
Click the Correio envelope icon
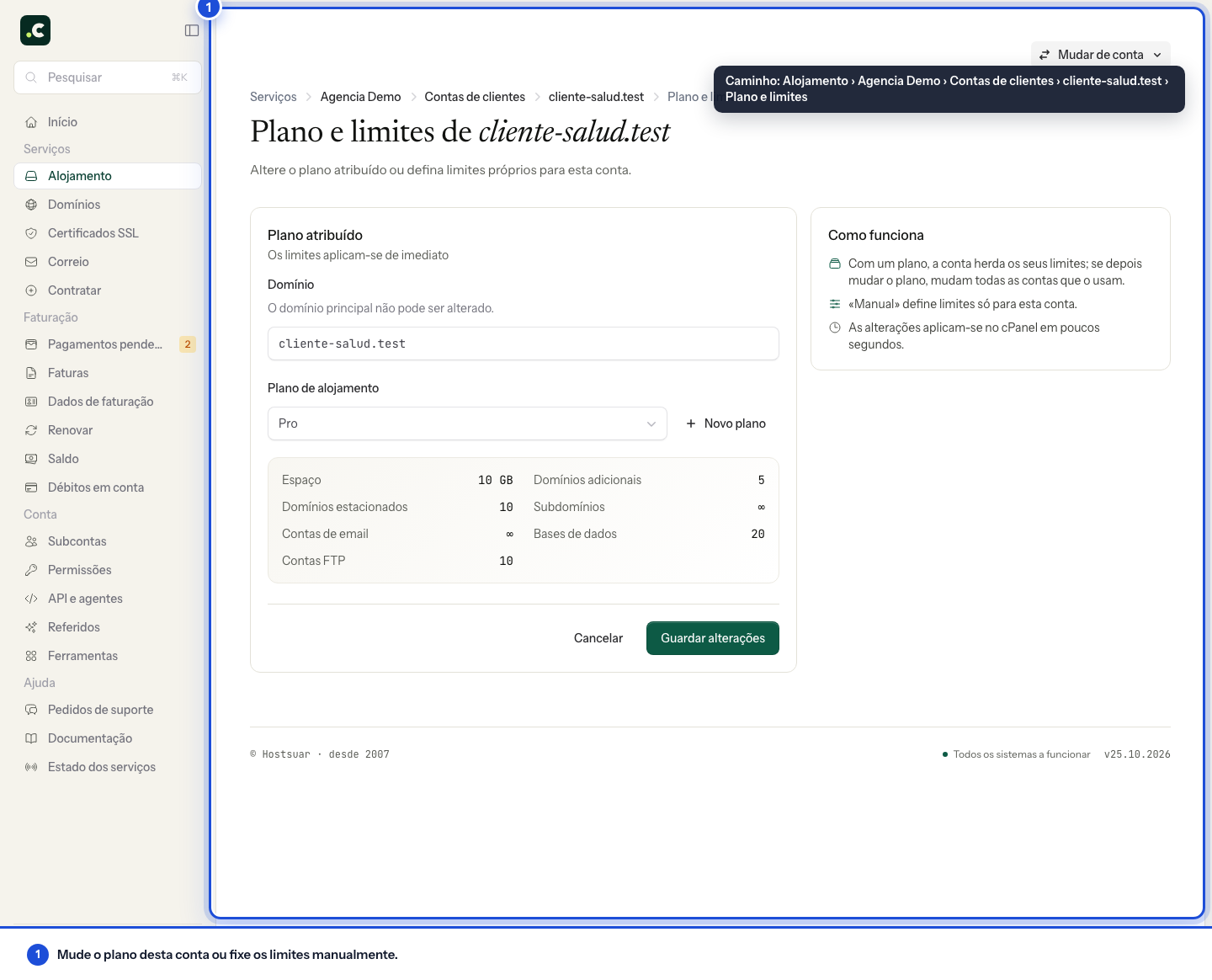[x=31, y=262]
